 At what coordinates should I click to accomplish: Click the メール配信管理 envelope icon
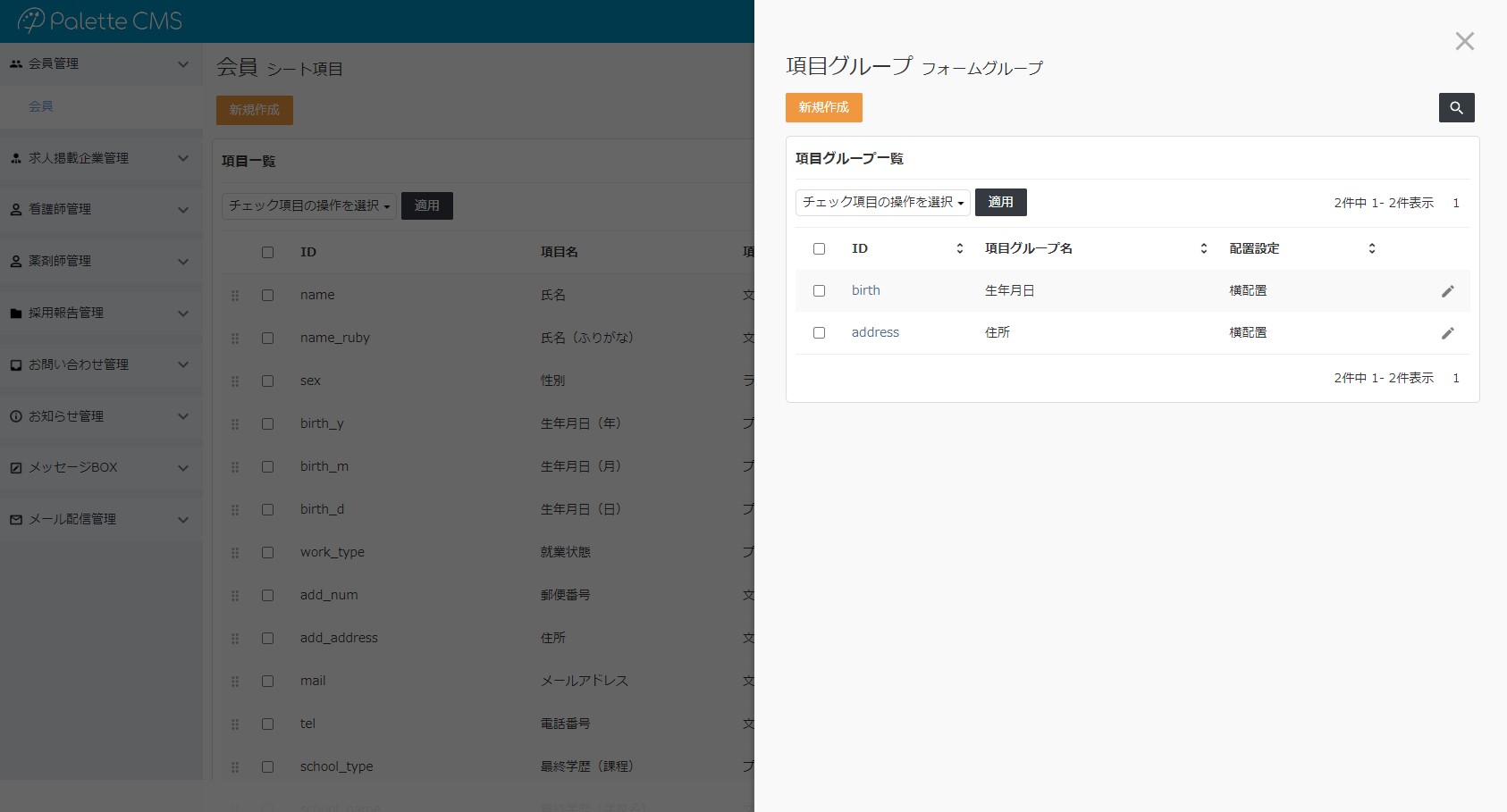point(16,519)
